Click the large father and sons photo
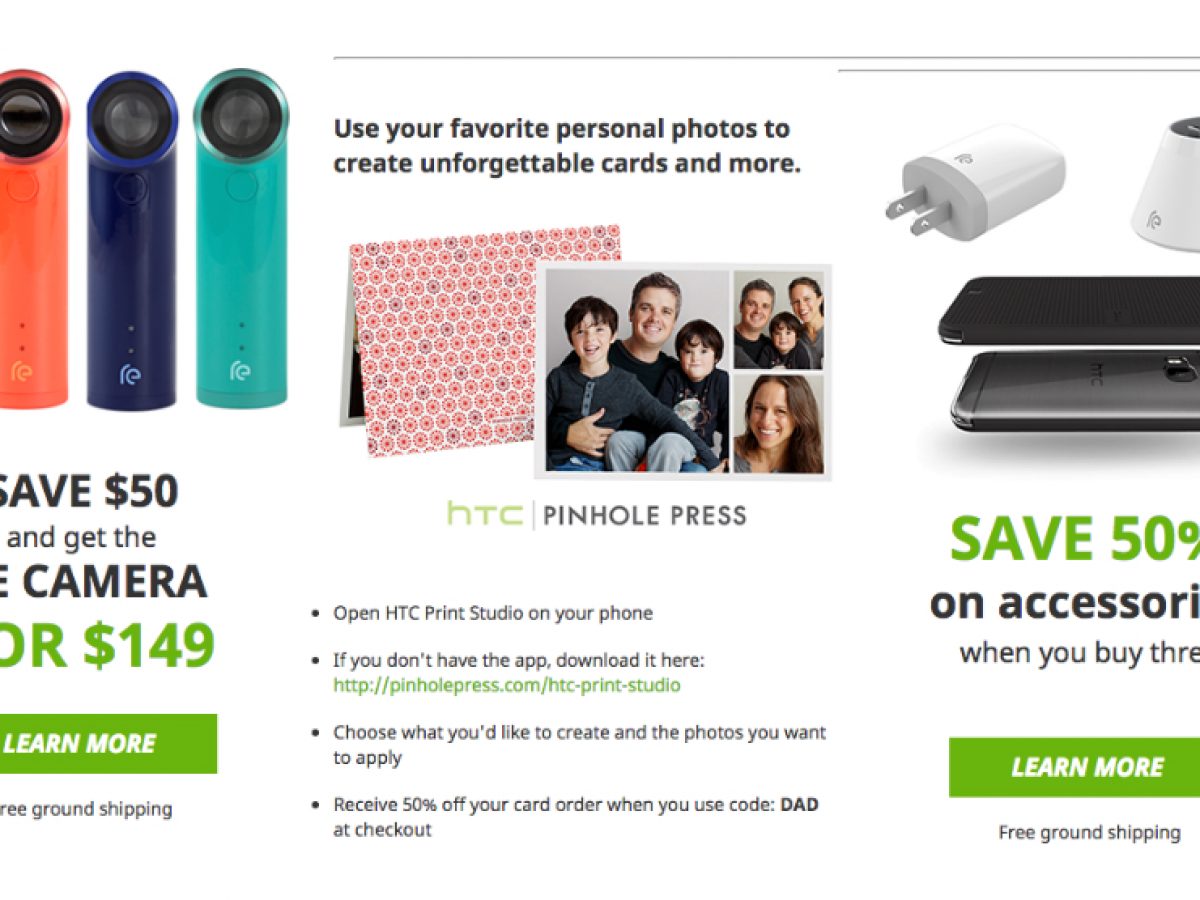This screenshot has width=1200, height=900. [636, 370]
